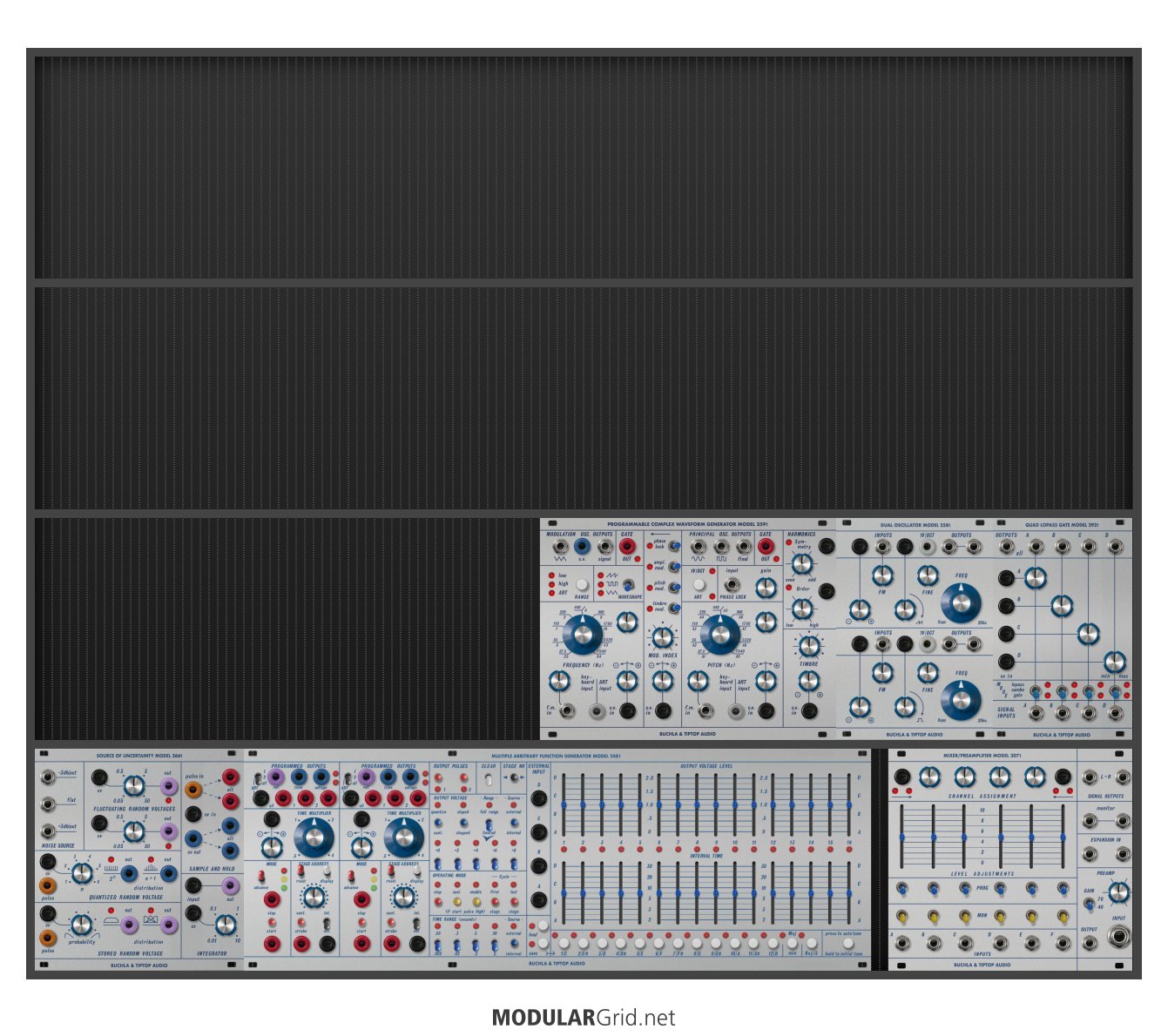1168x1036 pixels.
Task: Toggle the PREAMP GAIN 70/40 switch
Action: pos(1088,904)
